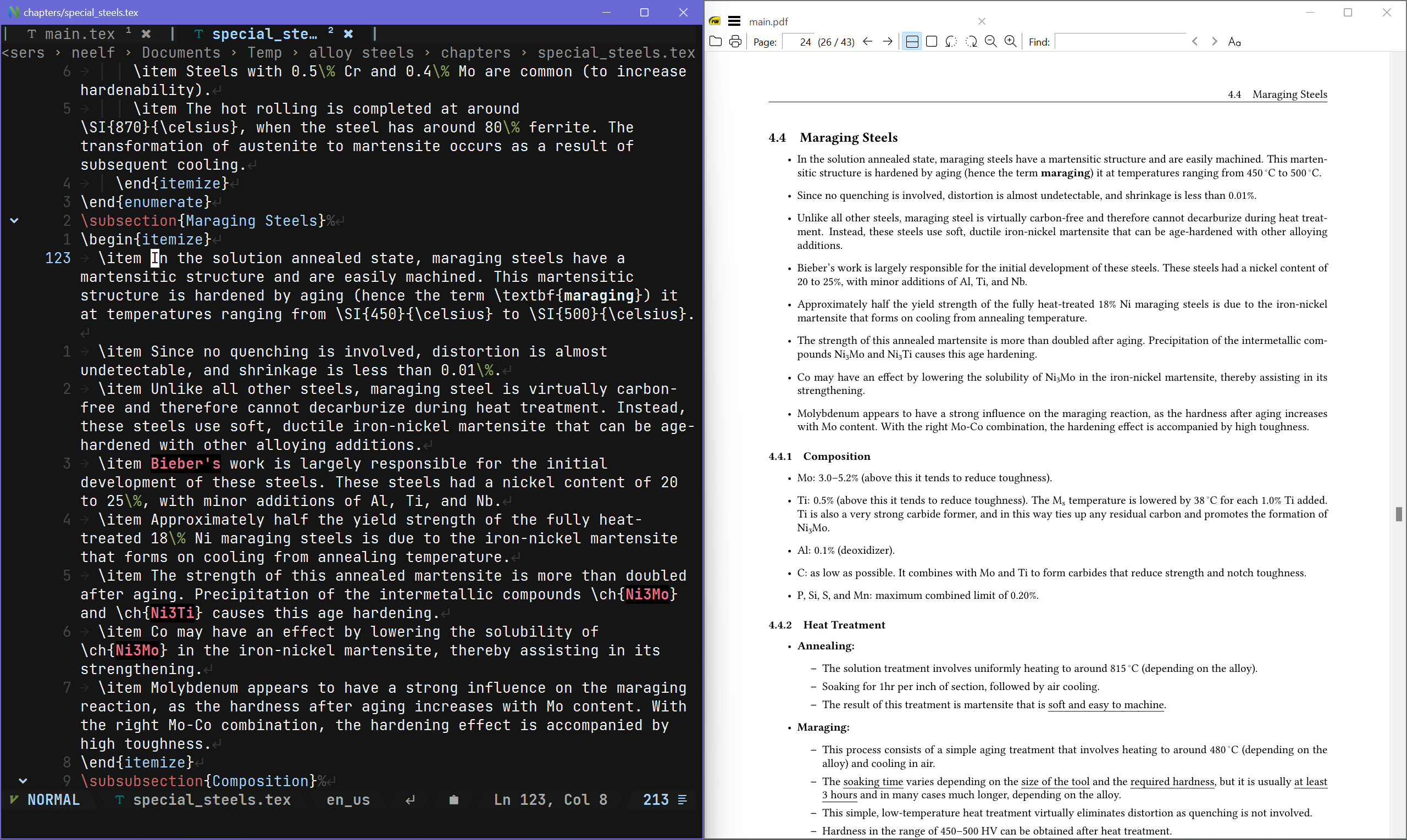
Task: Click the Open file folder icon
Action: [716, 41]
